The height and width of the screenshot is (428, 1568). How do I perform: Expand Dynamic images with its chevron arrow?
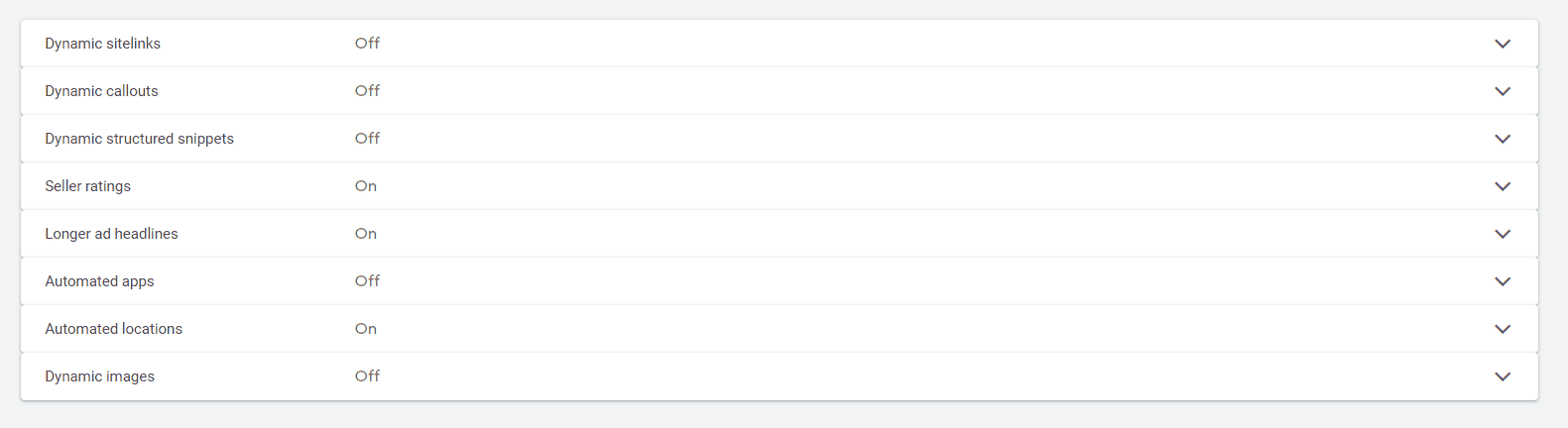click(x=1503, y=376)
